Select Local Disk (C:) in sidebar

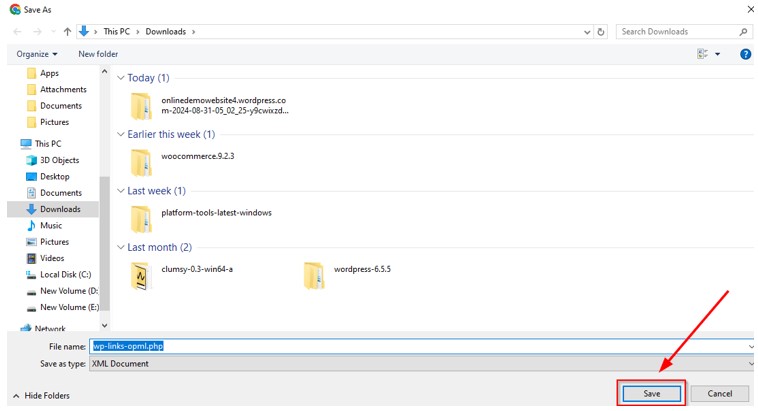(x=65, y=274)
